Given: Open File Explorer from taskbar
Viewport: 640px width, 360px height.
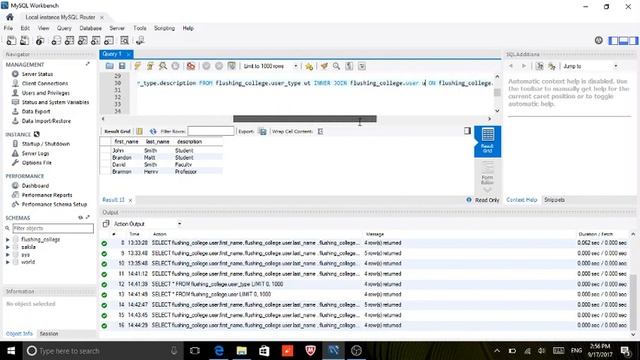Looking at the screenshot, I should (x=242, y=351).
